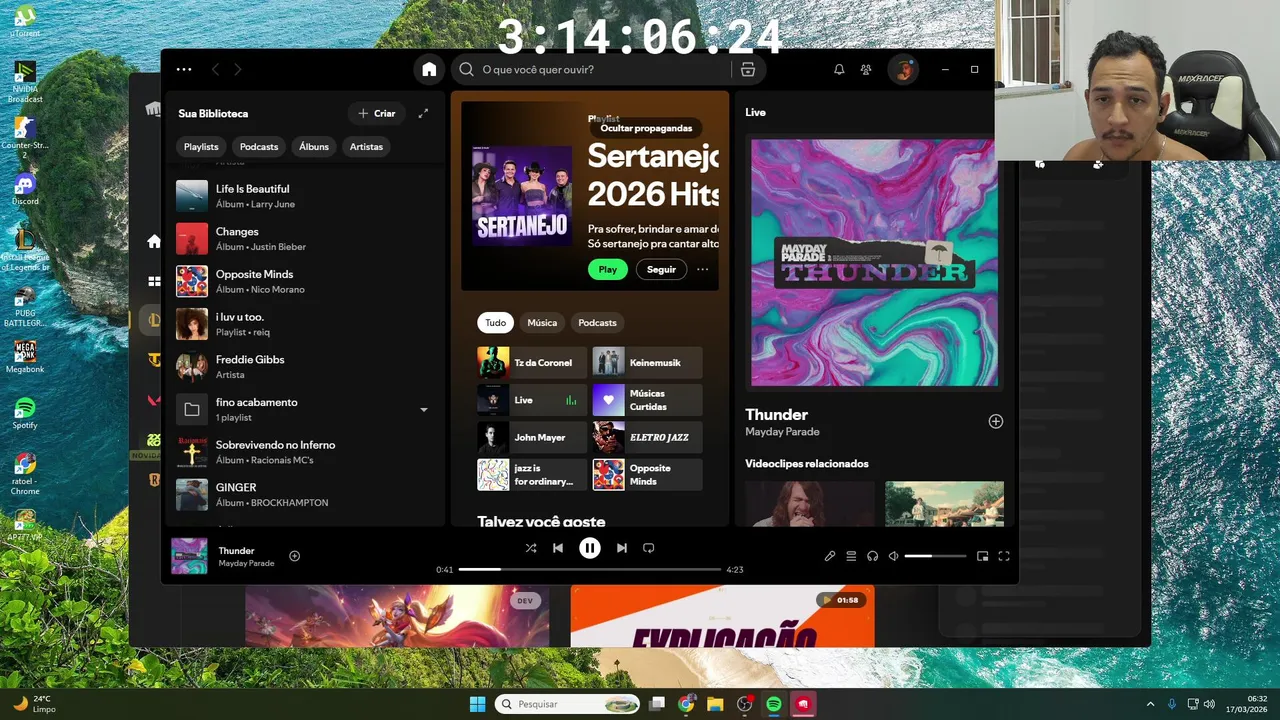Filter library by Podcasts
The image size is (1280, 720).
(x=259, y=147)
